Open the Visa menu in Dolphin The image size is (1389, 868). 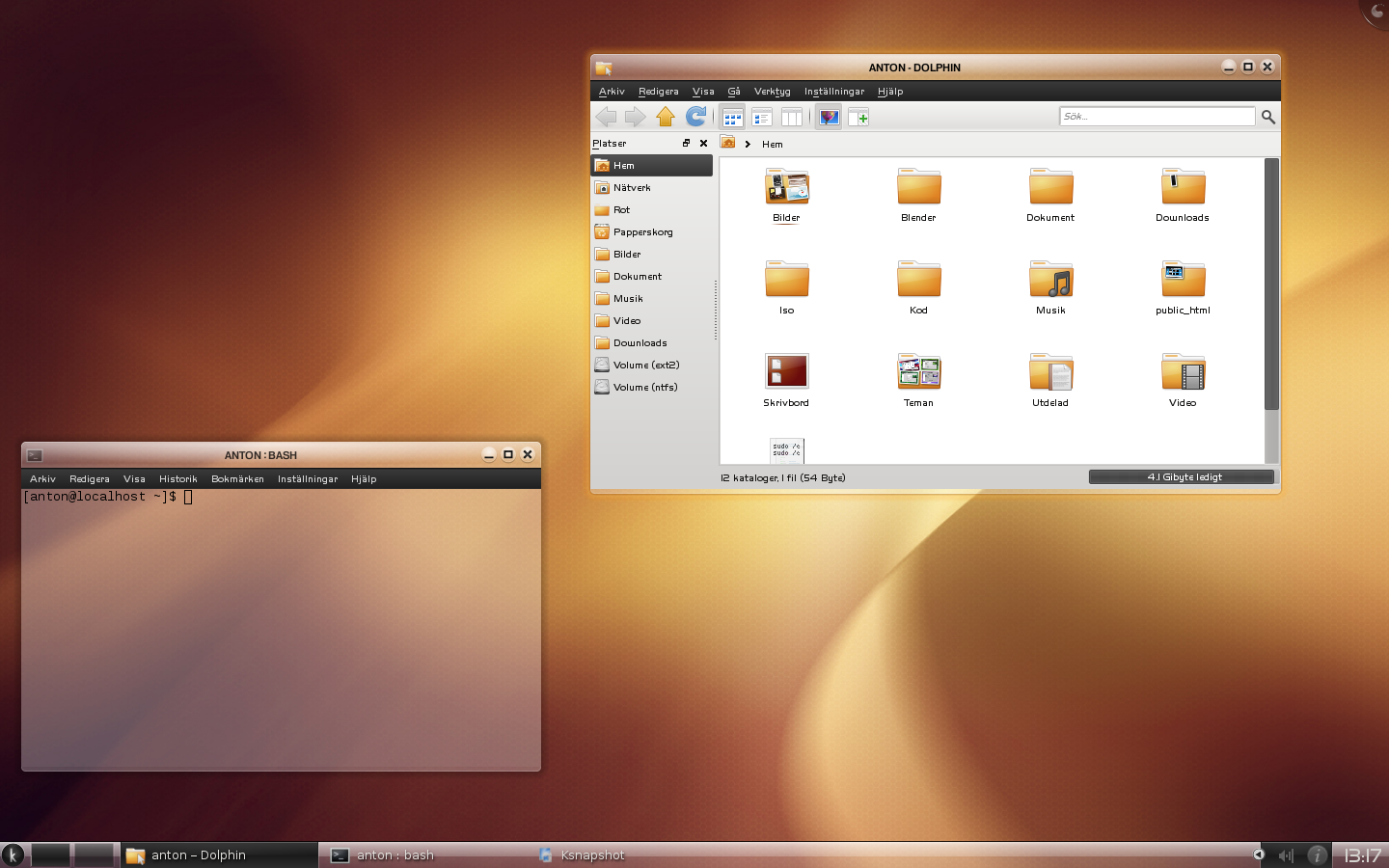703,92
